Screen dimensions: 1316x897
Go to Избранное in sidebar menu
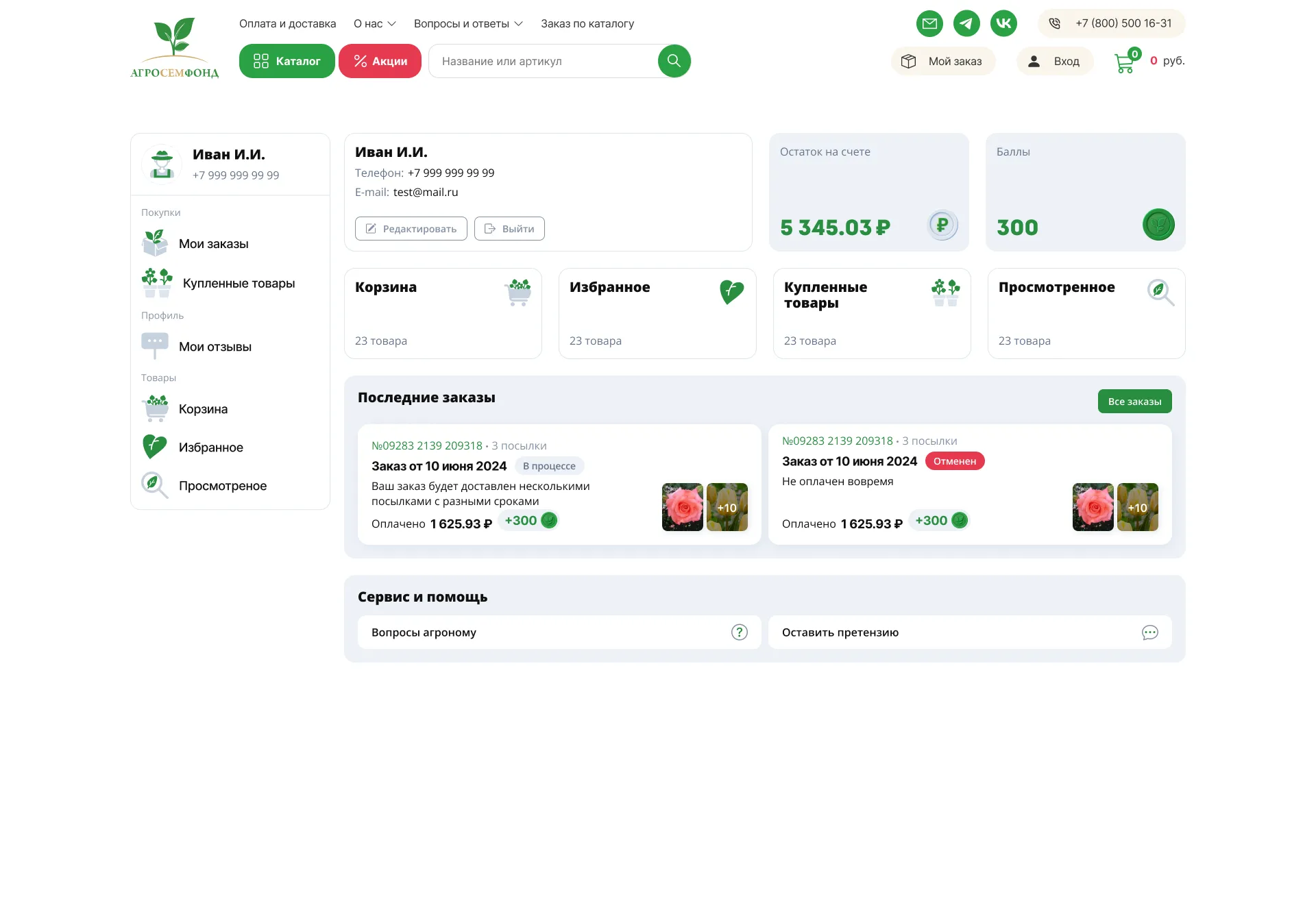tap(210, 447)
